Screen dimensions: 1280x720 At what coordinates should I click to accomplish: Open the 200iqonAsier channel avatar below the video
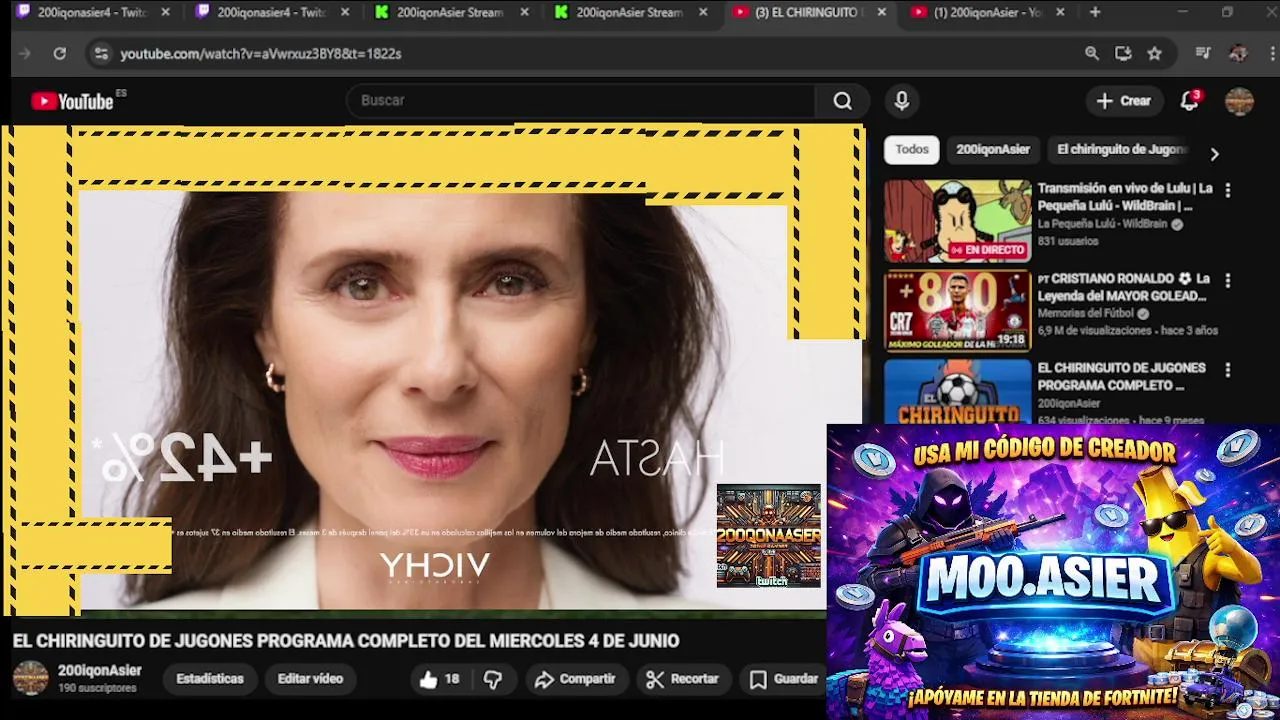tap(30, 678)
